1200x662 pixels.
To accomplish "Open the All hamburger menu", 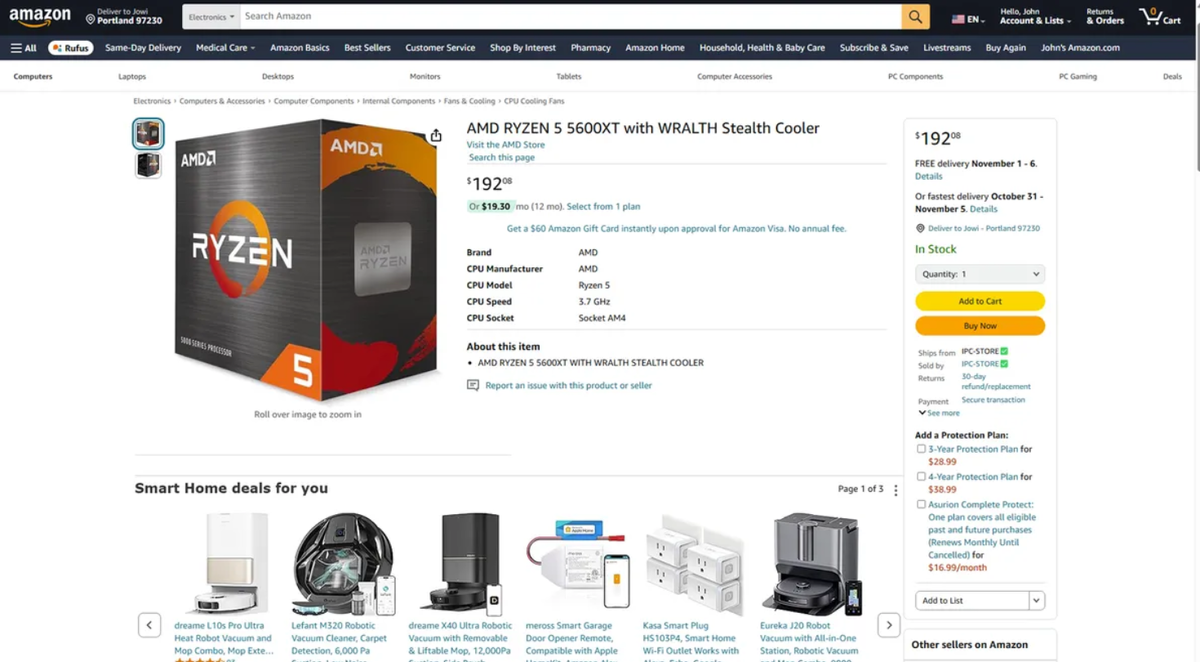I will pyautogui.click(x=24, y=47).
